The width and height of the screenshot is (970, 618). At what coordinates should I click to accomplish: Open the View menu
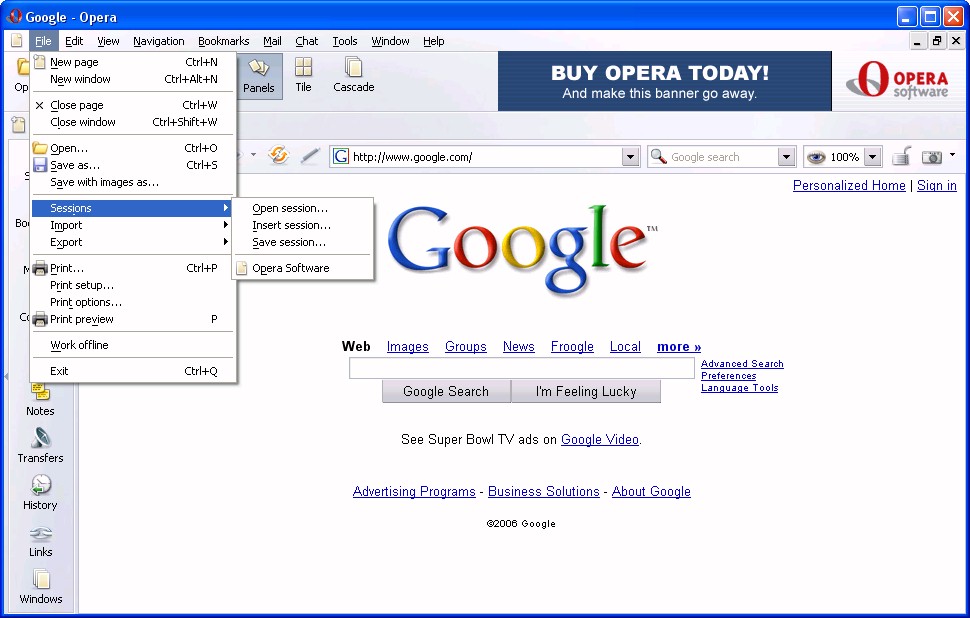108,41
